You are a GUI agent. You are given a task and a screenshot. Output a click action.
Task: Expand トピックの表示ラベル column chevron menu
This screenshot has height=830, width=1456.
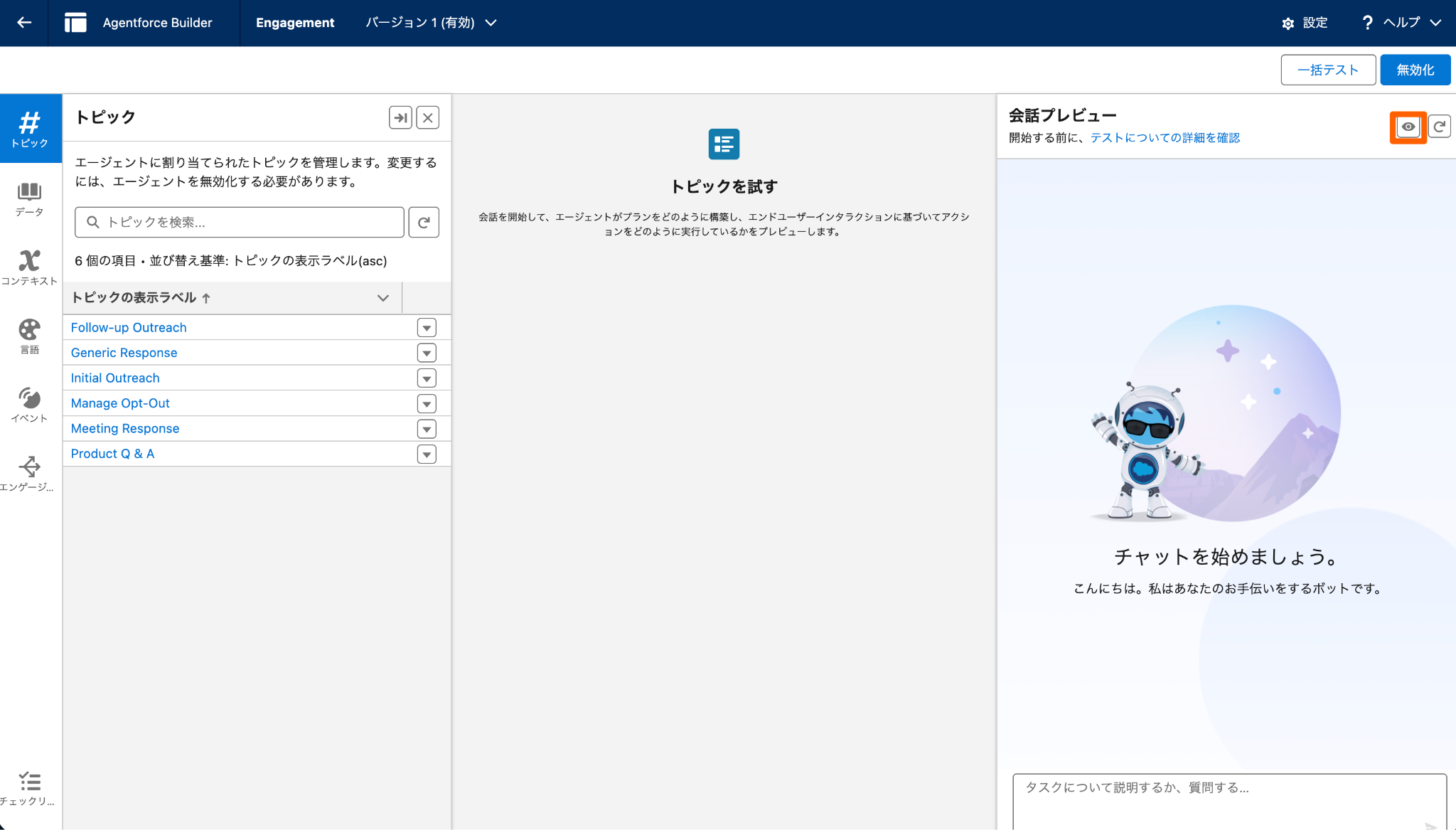[x=382, y=298]
